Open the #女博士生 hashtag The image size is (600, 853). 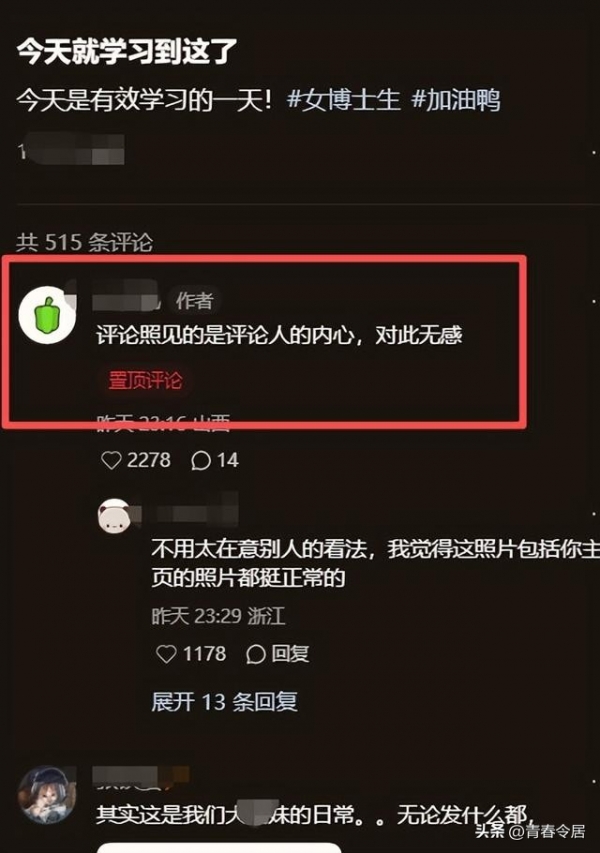(x=344, y=100)
